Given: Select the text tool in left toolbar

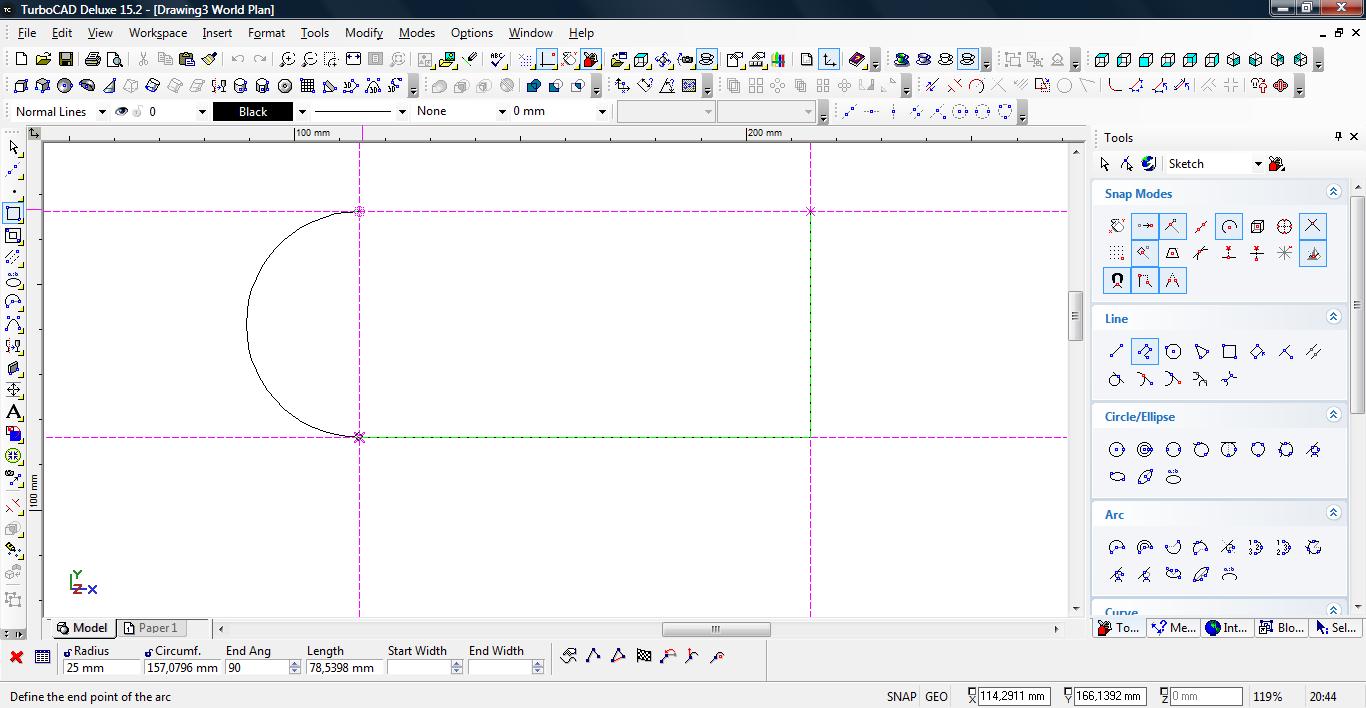Looking at the screenshot, I should tap(14, 412).
